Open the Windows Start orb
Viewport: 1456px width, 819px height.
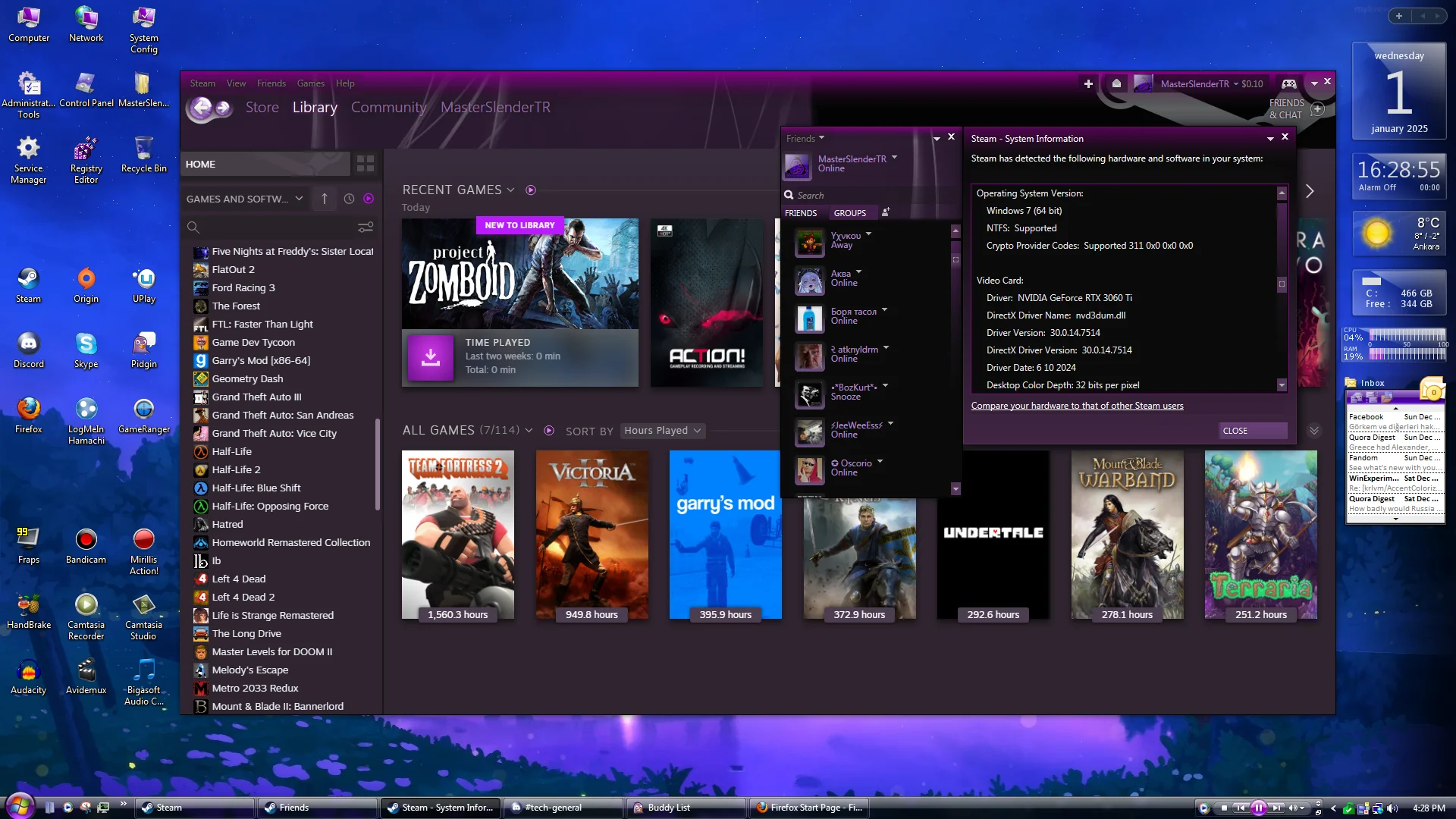click(20, 806)
